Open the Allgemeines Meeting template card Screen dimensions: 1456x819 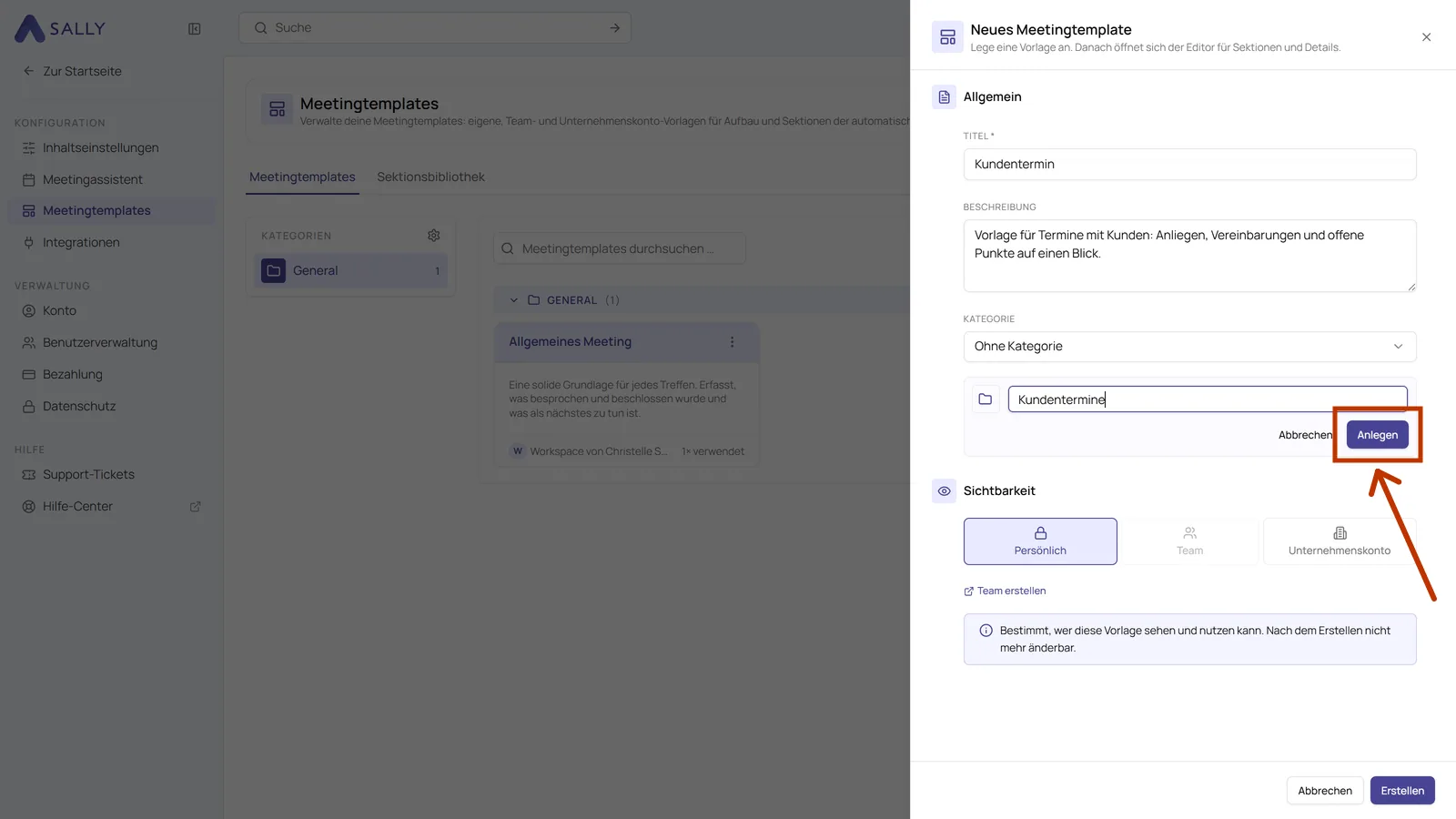pos(626,394)
